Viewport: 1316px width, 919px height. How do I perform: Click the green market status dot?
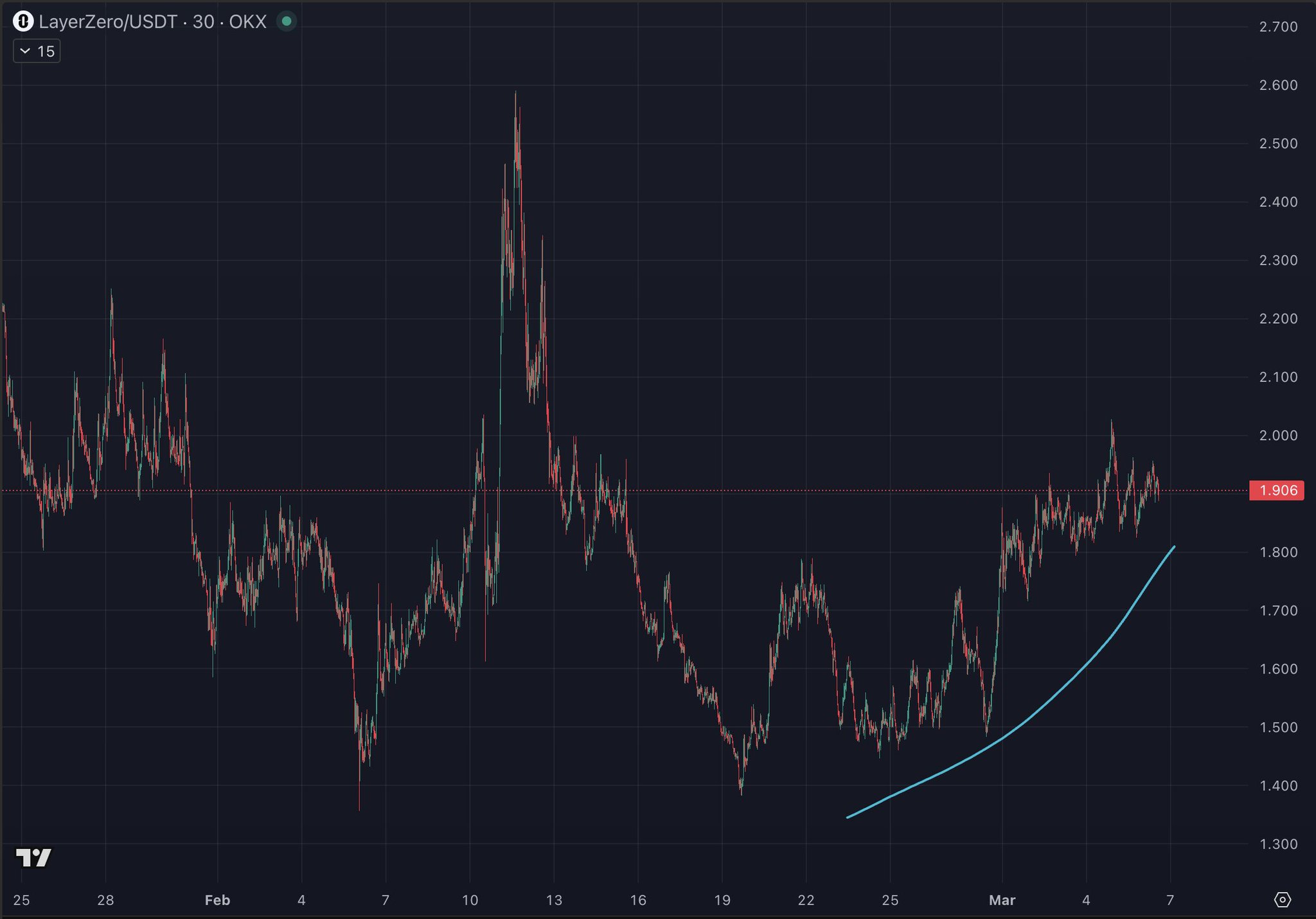coord(287,22)
